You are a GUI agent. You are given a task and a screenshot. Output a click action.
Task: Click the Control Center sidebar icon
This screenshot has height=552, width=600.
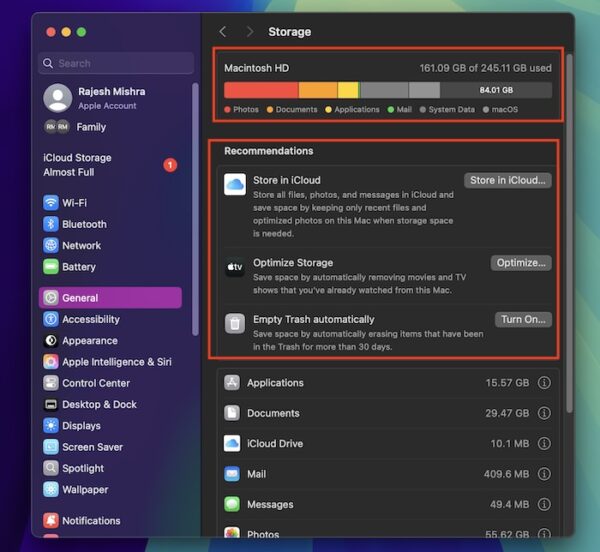pyautogui.click(x=51, y=383)
